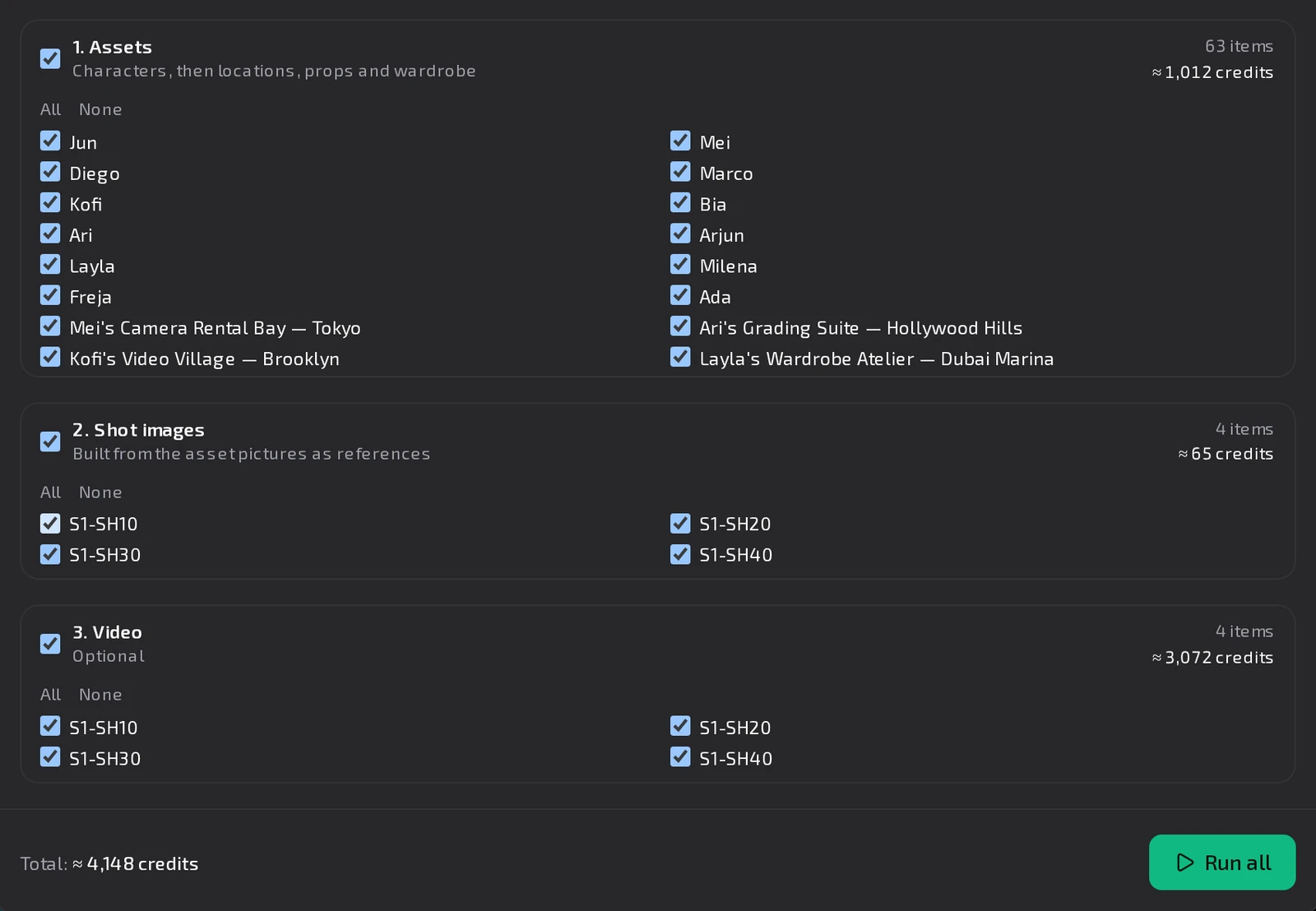This screenshot has height=911, width=1316.
Task: Toggle the 3. Video section checkbox
Action: (x=50, y=644)
